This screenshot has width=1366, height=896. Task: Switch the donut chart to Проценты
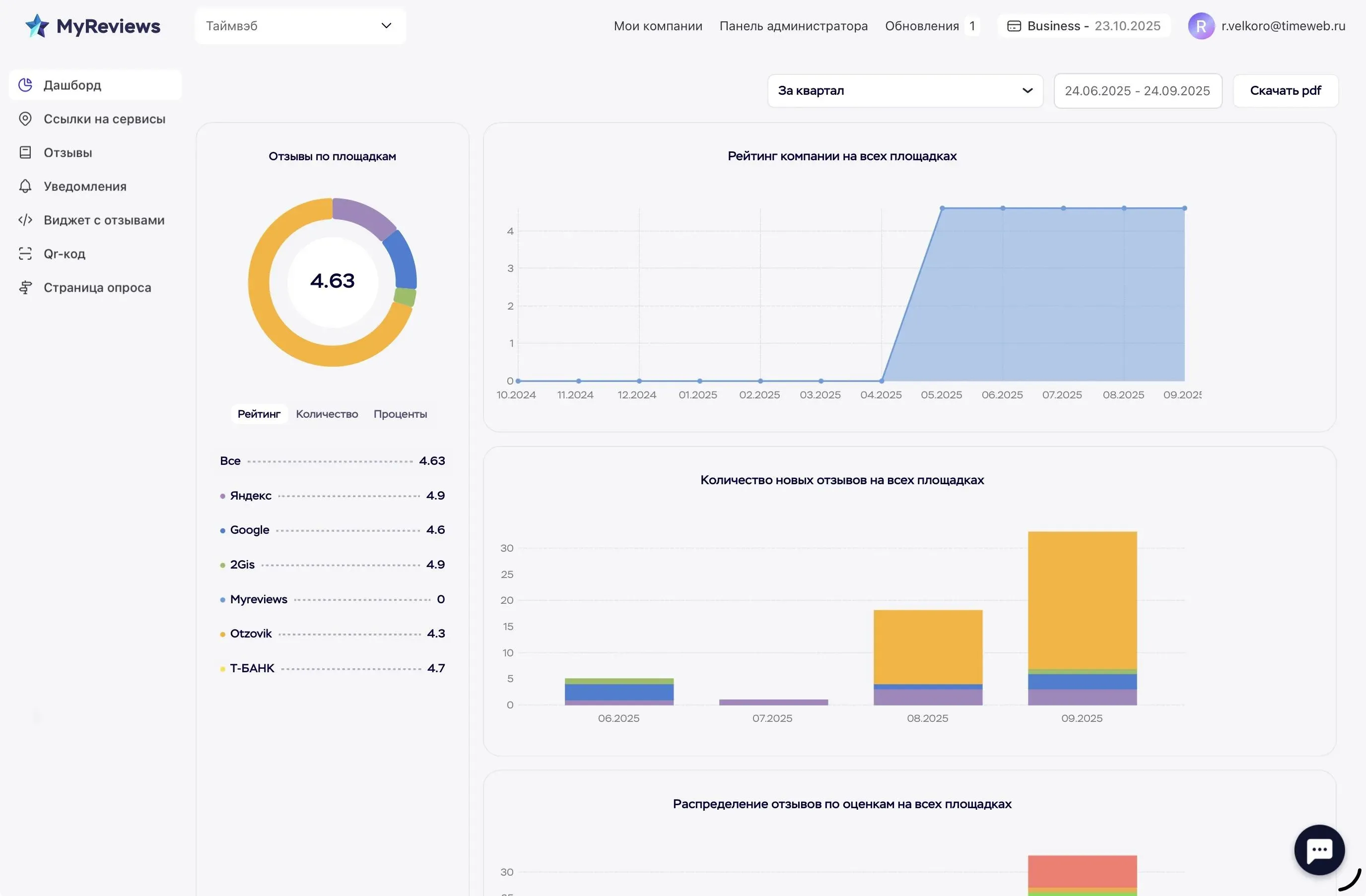(x=400, y=414)
